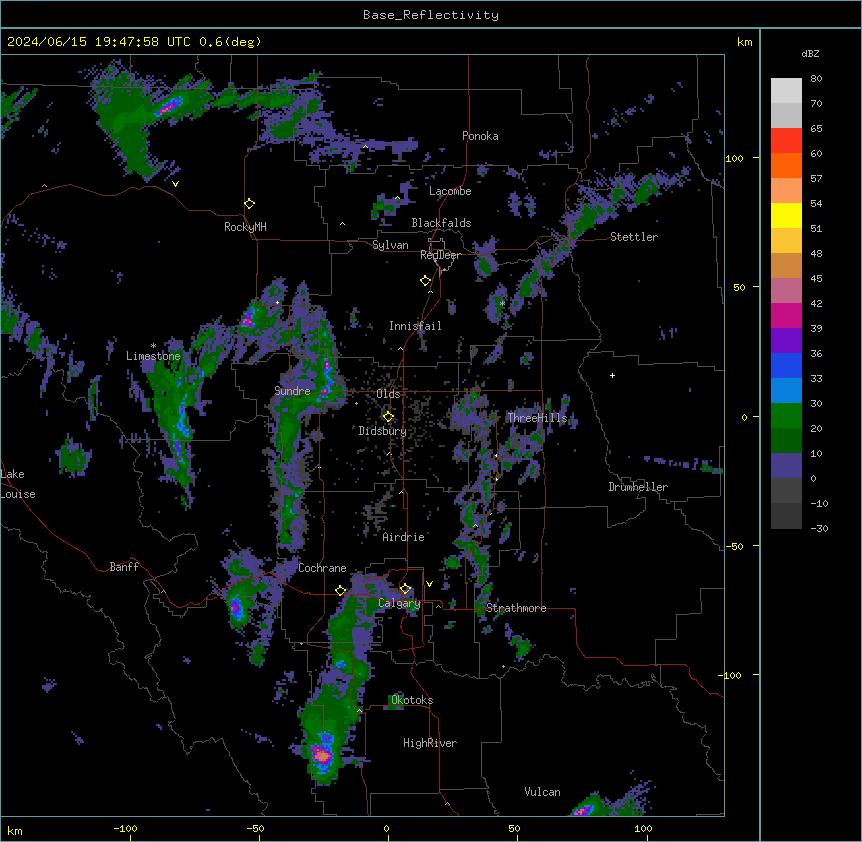Click the Limestone label
The width and height of the screenshot is (862, 842).
(153, 356)
